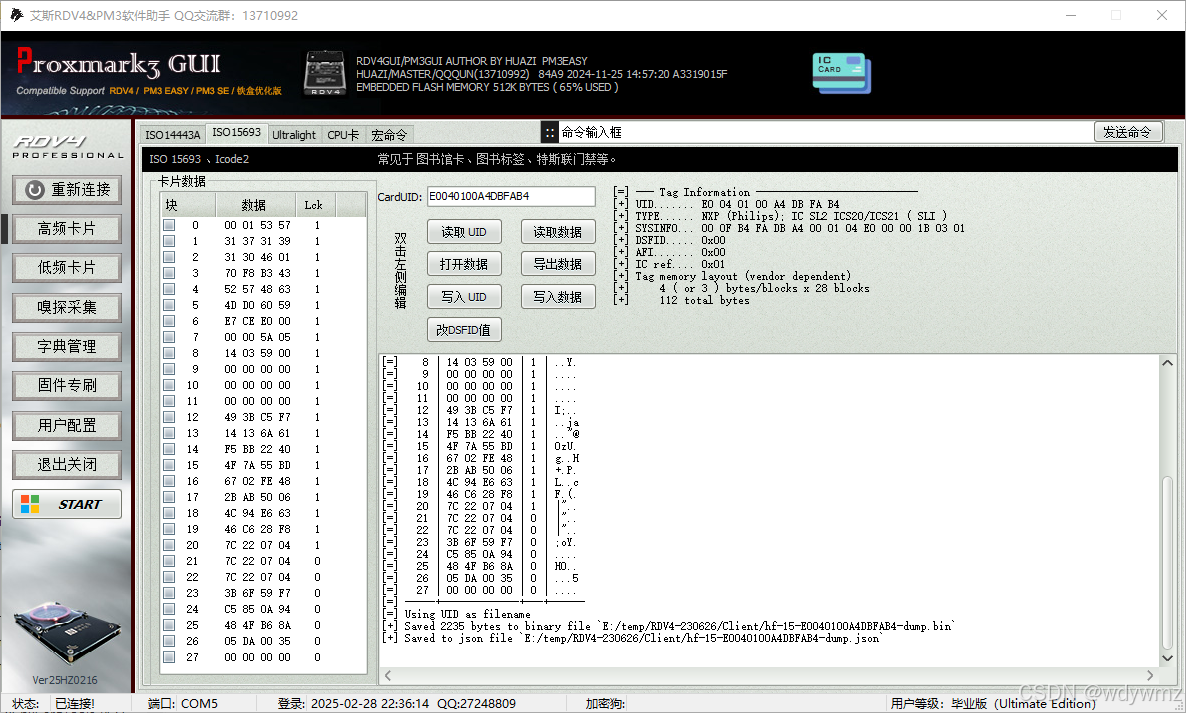This screenshot has height=713, width=1186.
Task: Select data cell '00 01 53 57'
Action: tap(257, 225)
